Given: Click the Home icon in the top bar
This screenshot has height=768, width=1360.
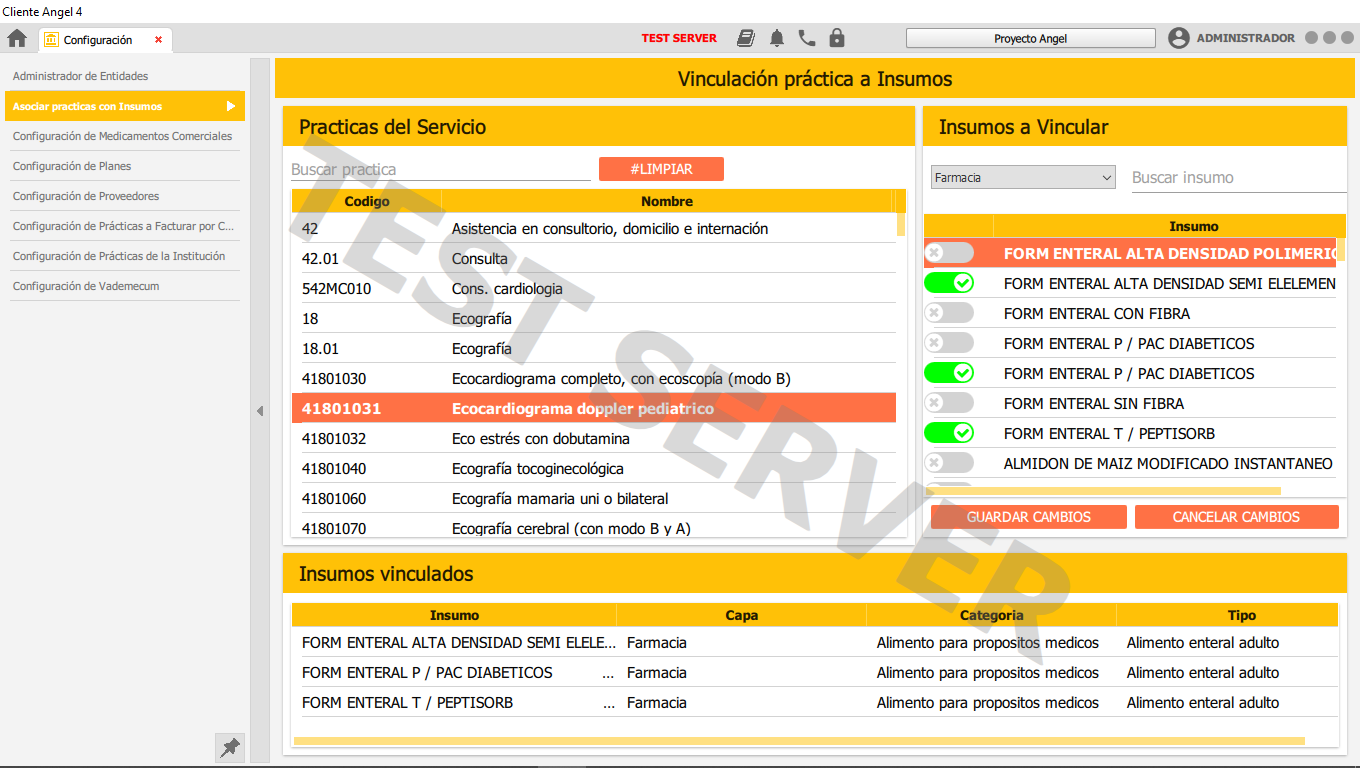Looking at the screenshot, I should pyautogui.click(x=17, y=39).
